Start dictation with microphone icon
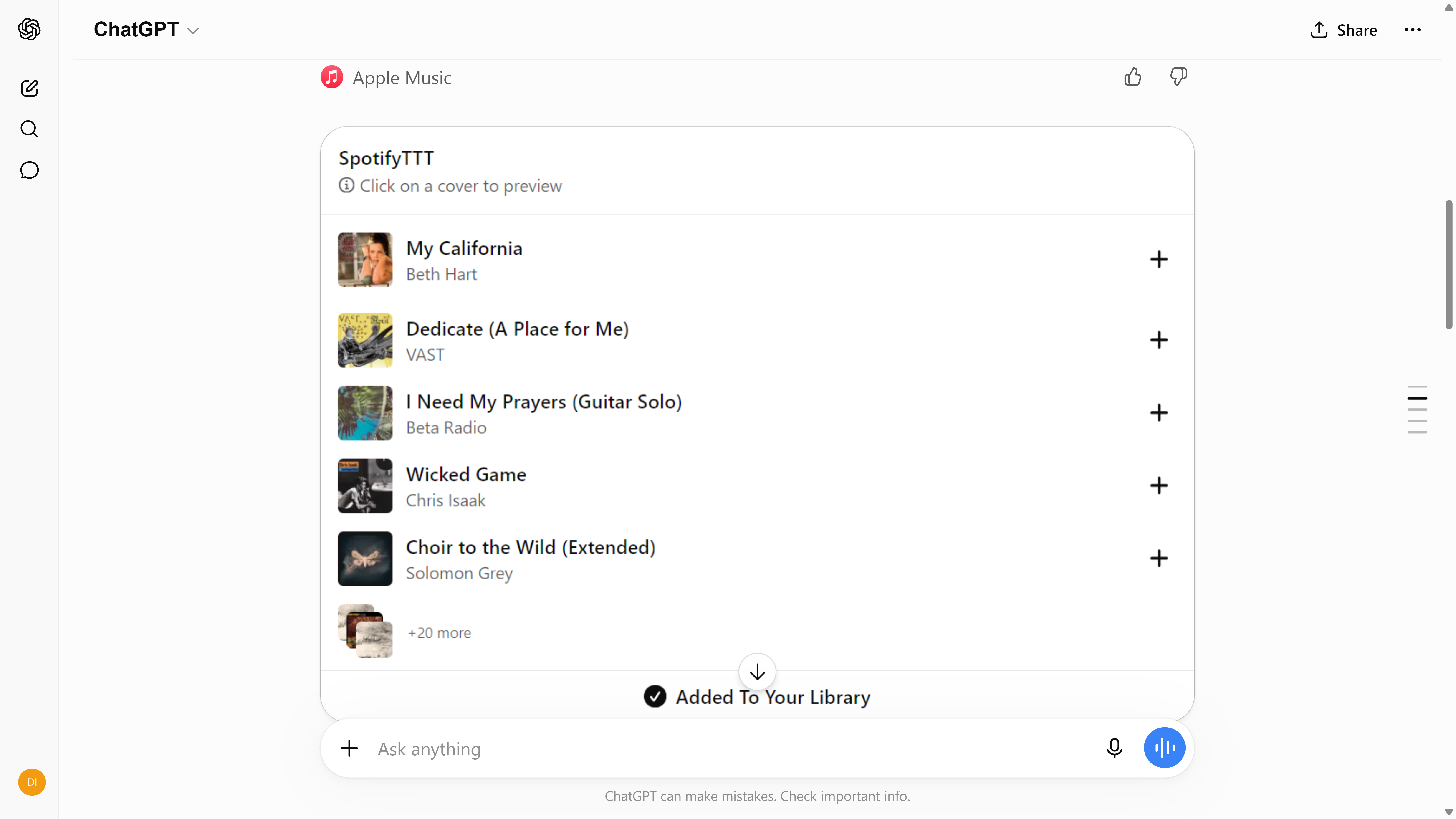The height and width of the screenshot is (819, 1456). pos(1115,748)
